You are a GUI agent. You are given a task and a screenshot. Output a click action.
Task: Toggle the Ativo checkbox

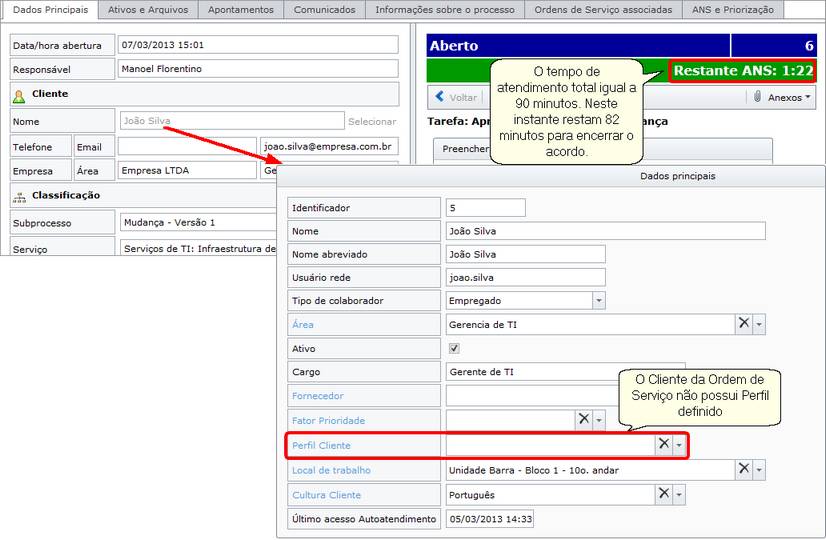click(x=454, y=348)
